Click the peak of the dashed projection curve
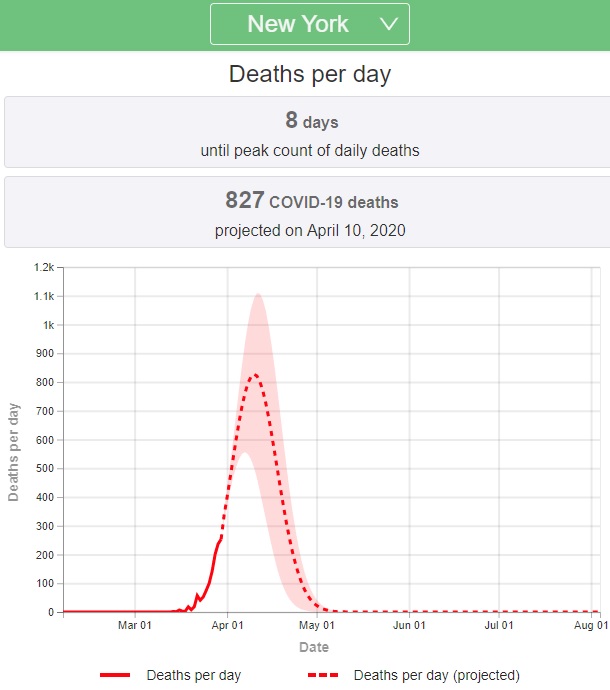Screen dimensions: 610x690 [255, 375]
